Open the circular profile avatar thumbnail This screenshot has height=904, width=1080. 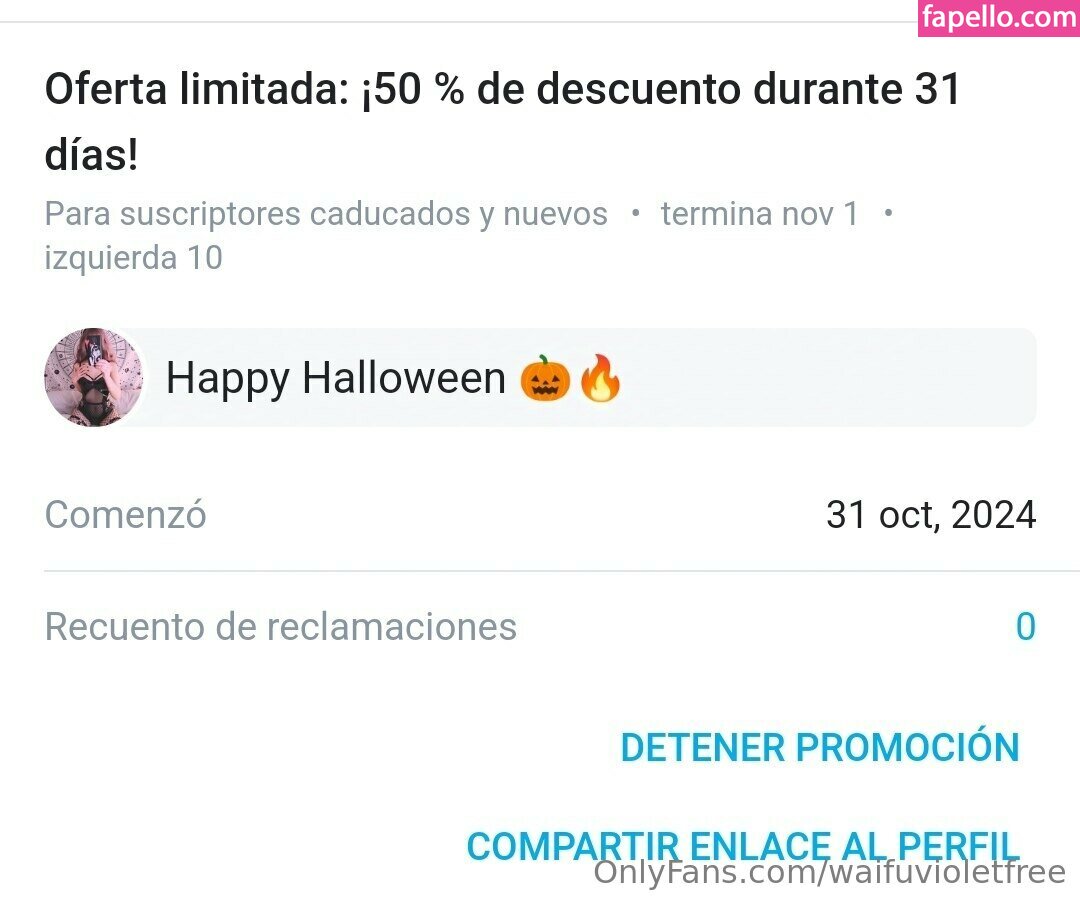94,378
